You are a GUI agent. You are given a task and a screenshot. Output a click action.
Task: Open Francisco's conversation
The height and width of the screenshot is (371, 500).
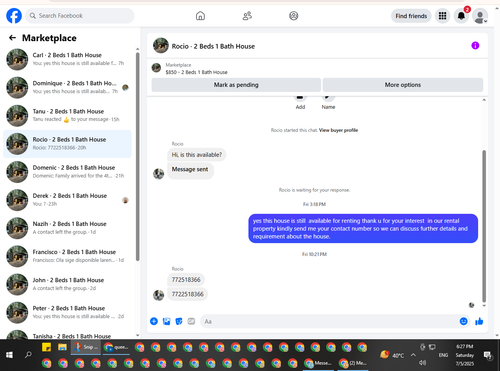tap(67, 256)
